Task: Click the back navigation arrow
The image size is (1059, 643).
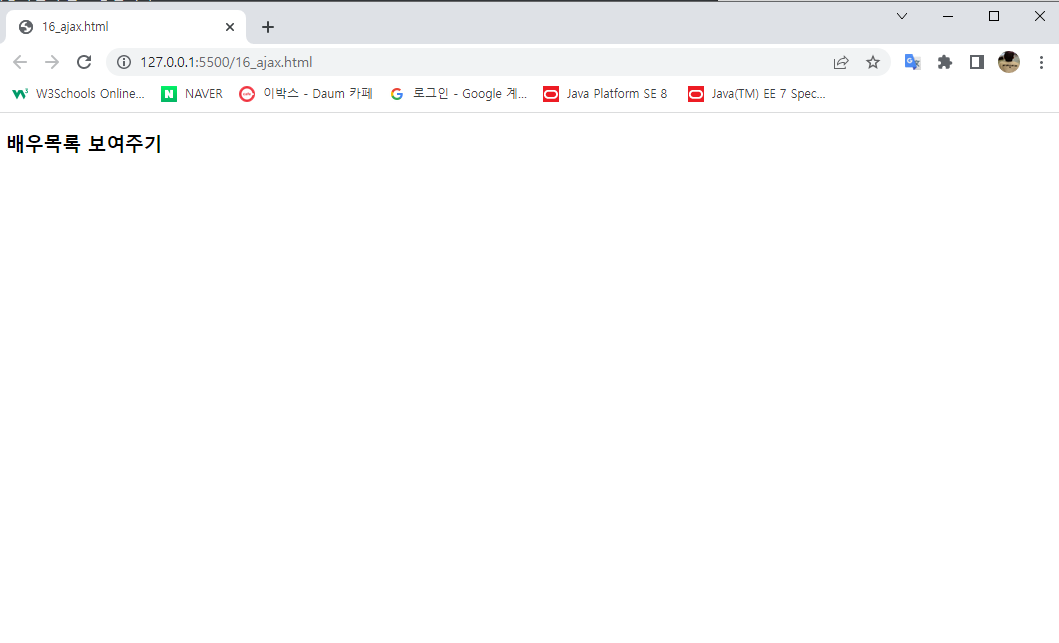Action: pos(20,62)
